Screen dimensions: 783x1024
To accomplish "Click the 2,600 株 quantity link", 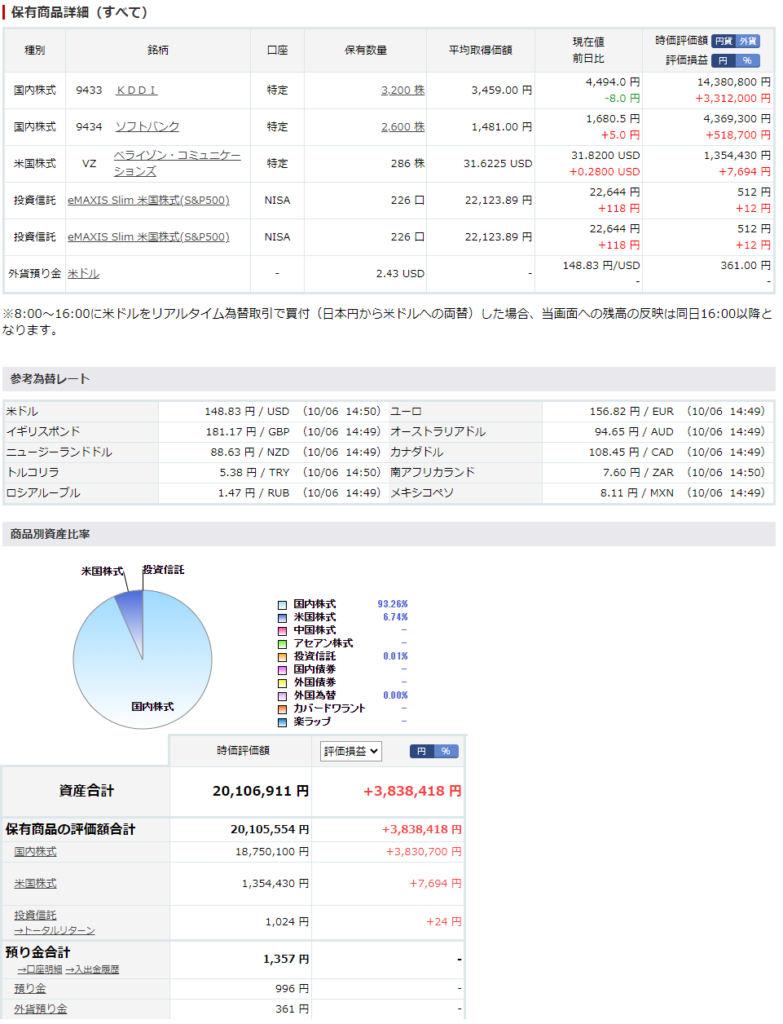I will (x=402, y=127).
